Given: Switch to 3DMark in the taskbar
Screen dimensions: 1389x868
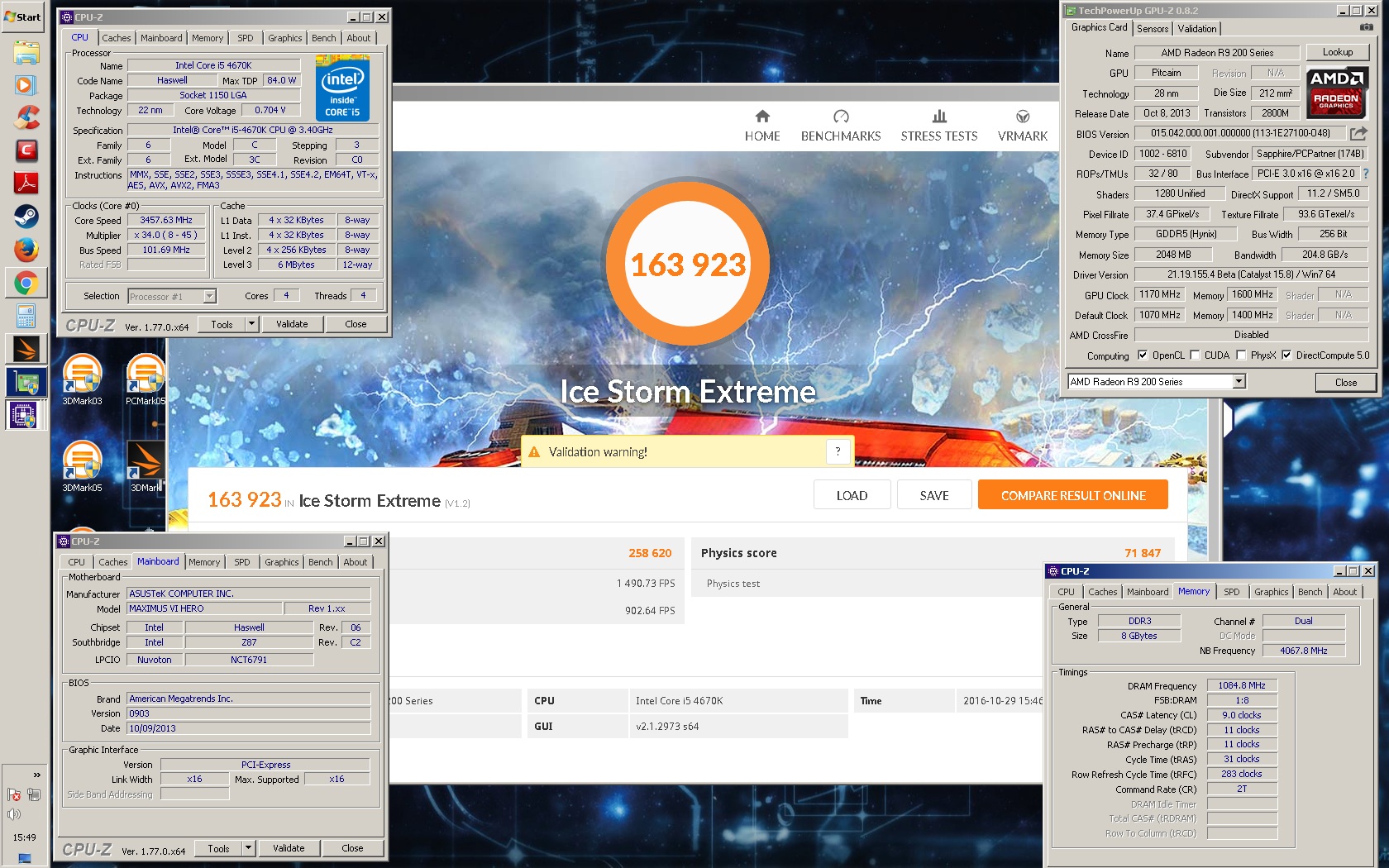Looking at the screenshot, I should 26,350.
